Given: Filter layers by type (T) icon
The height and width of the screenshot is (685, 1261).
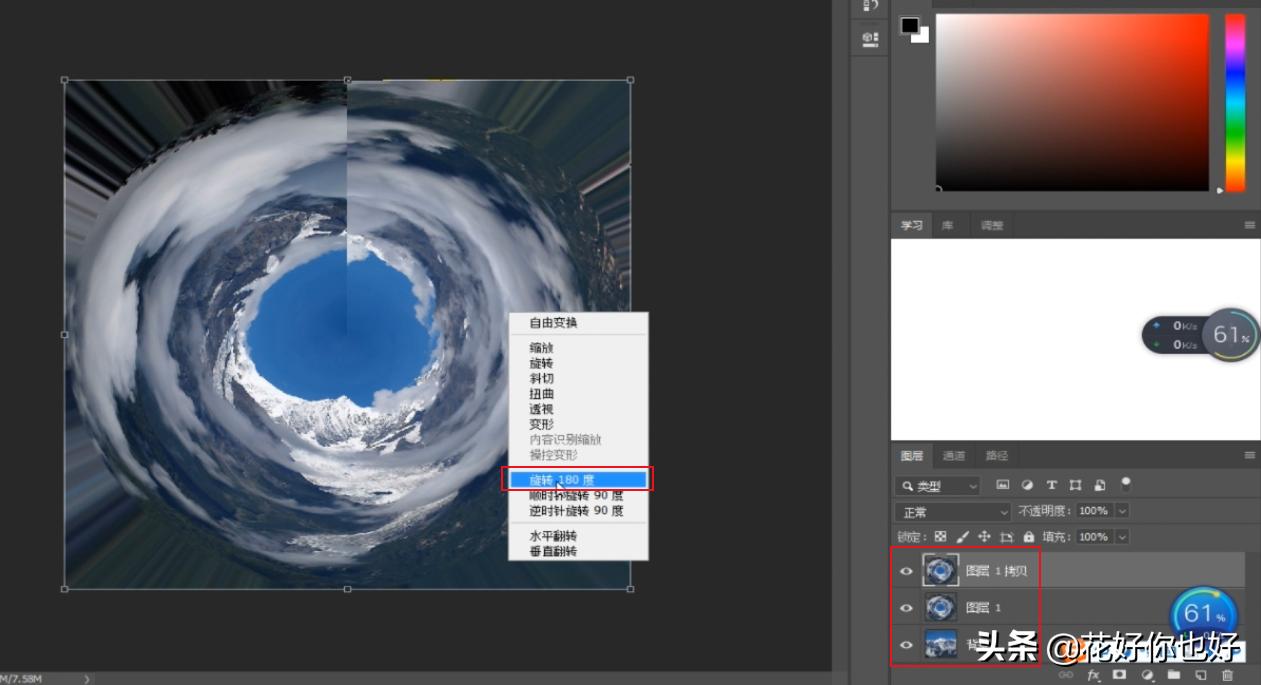Looking at the screenshot, I should click(x=1052, y=485).
